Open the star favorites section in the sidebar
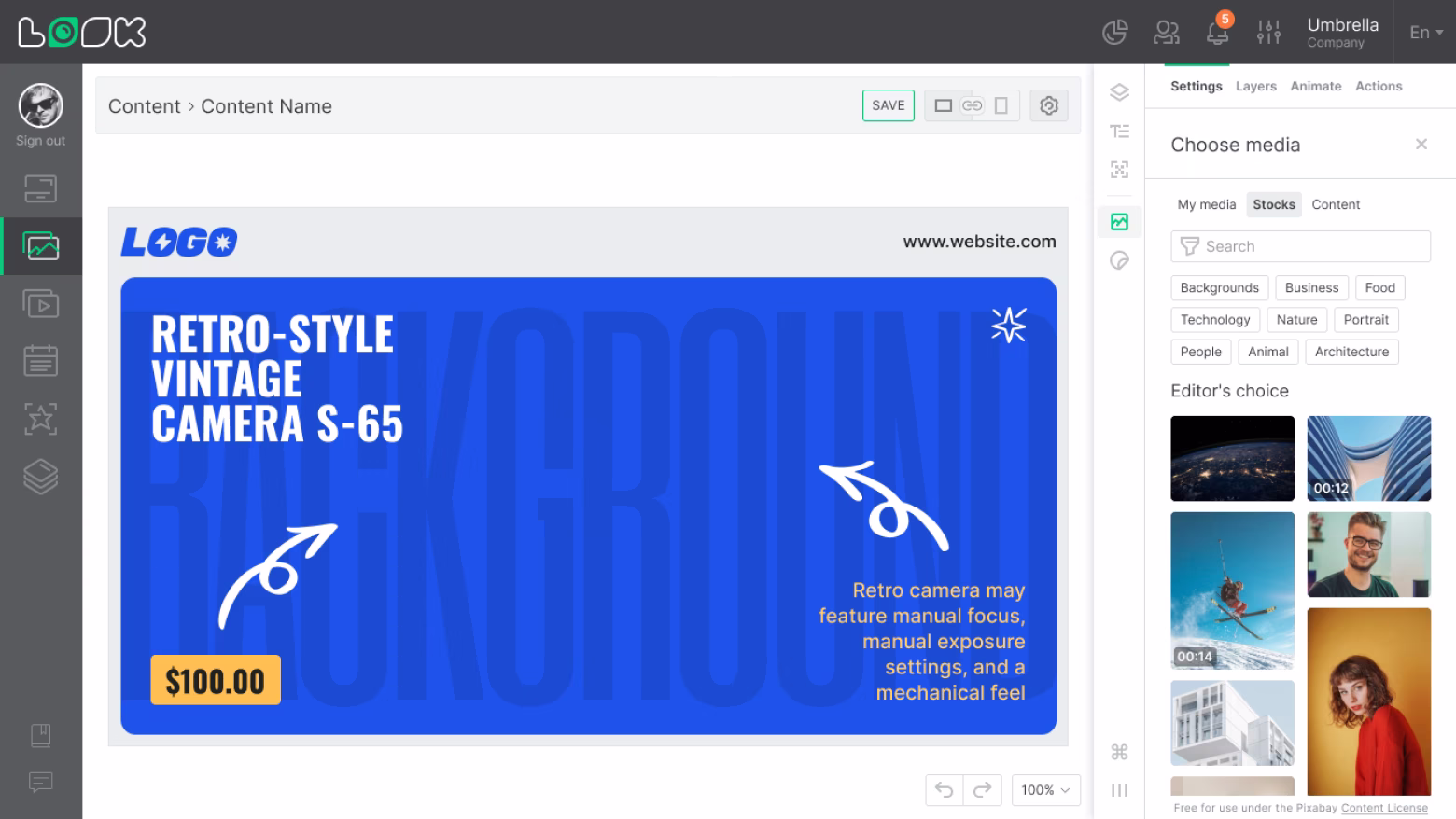Viewport: 1456px width, 819px height. click(41, 419)
